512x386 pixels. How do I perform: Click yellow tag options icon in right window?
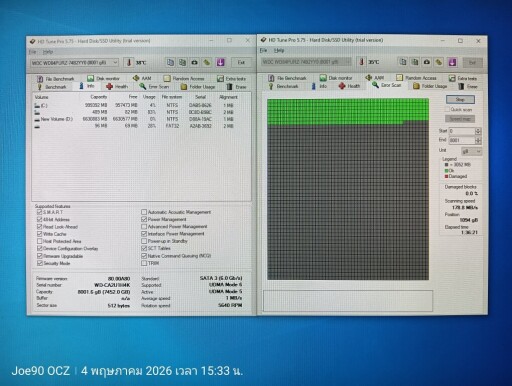click(439, 62)
